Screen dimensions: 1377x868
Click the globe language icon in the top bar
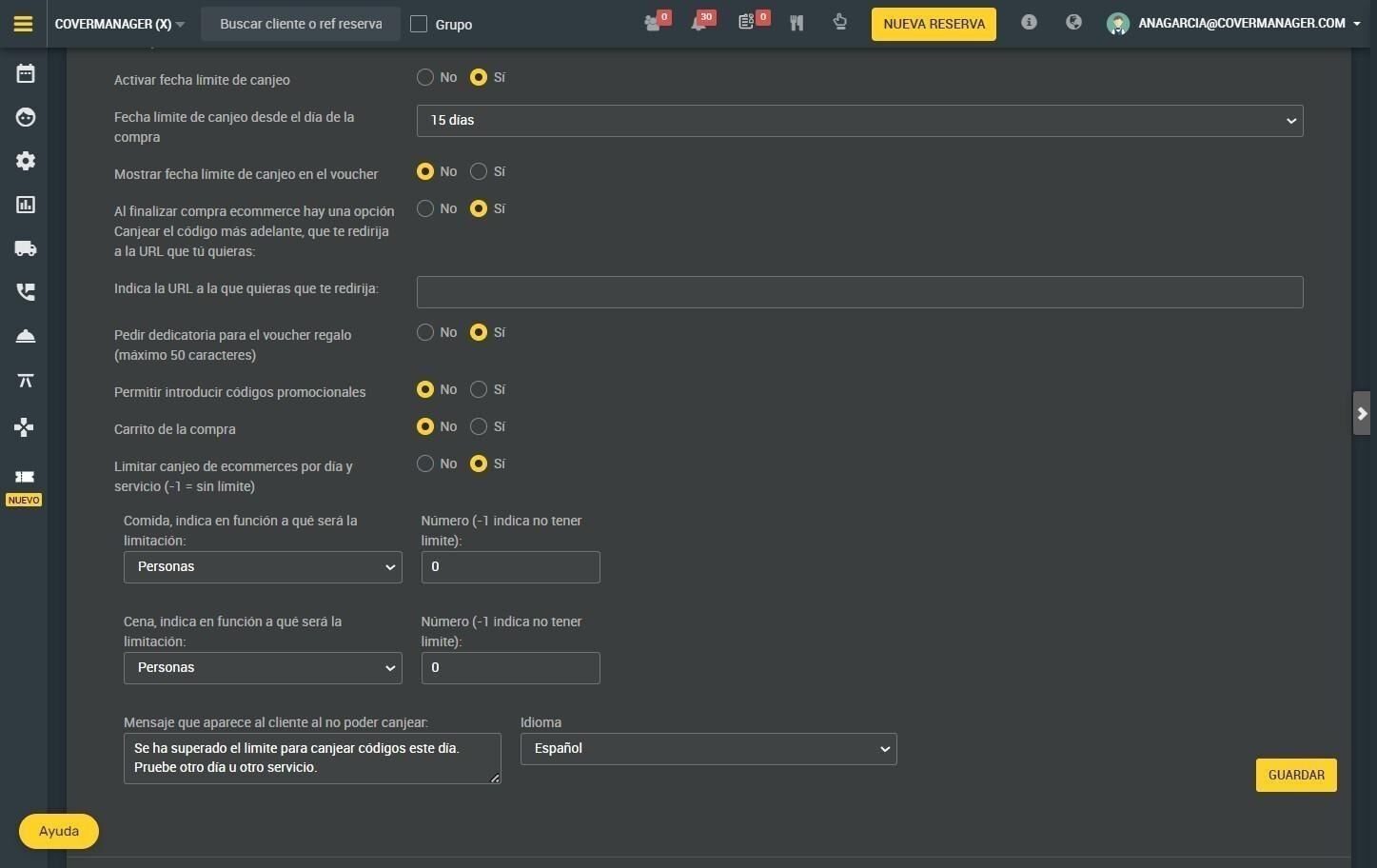[x=1073, y=22]
